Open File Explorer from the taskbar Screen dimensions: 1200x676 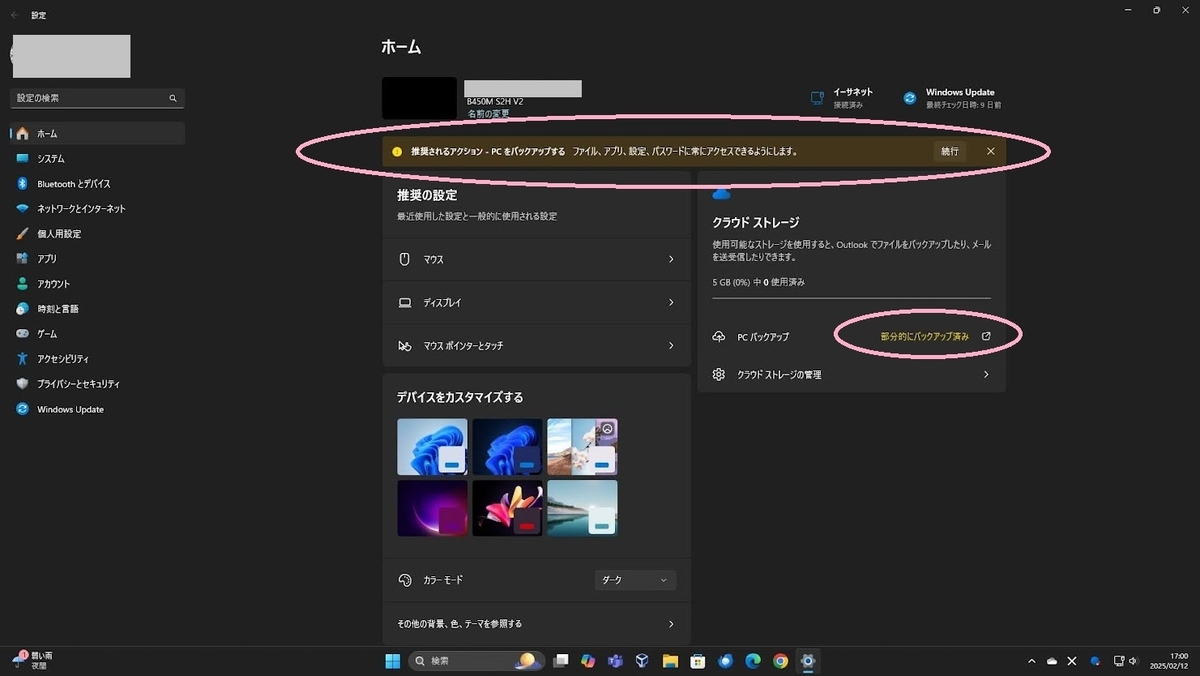669,661
